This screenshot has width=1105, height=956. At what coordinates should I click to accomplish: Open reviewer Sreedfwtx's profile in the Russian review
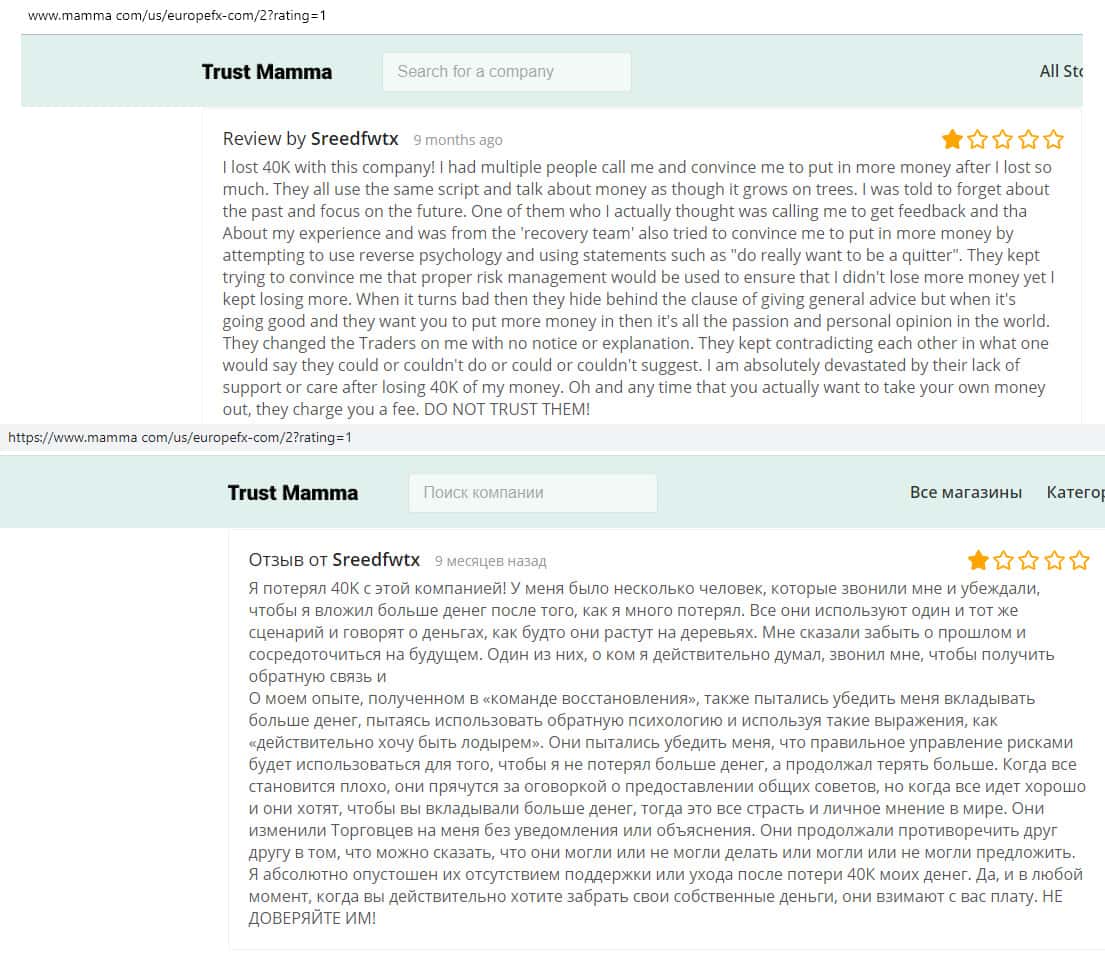[x=376, y=560]
